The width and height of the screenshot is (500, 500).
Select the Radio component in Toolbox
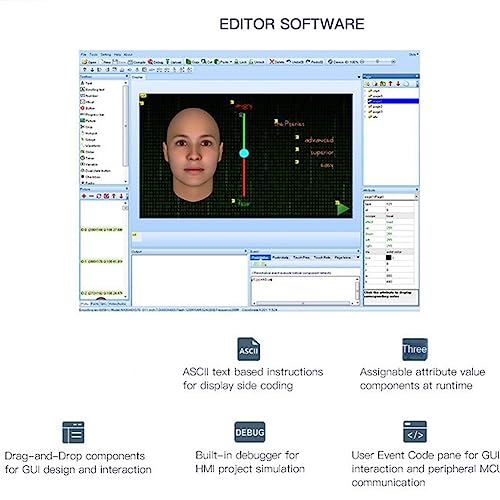[x=88, y=183]
